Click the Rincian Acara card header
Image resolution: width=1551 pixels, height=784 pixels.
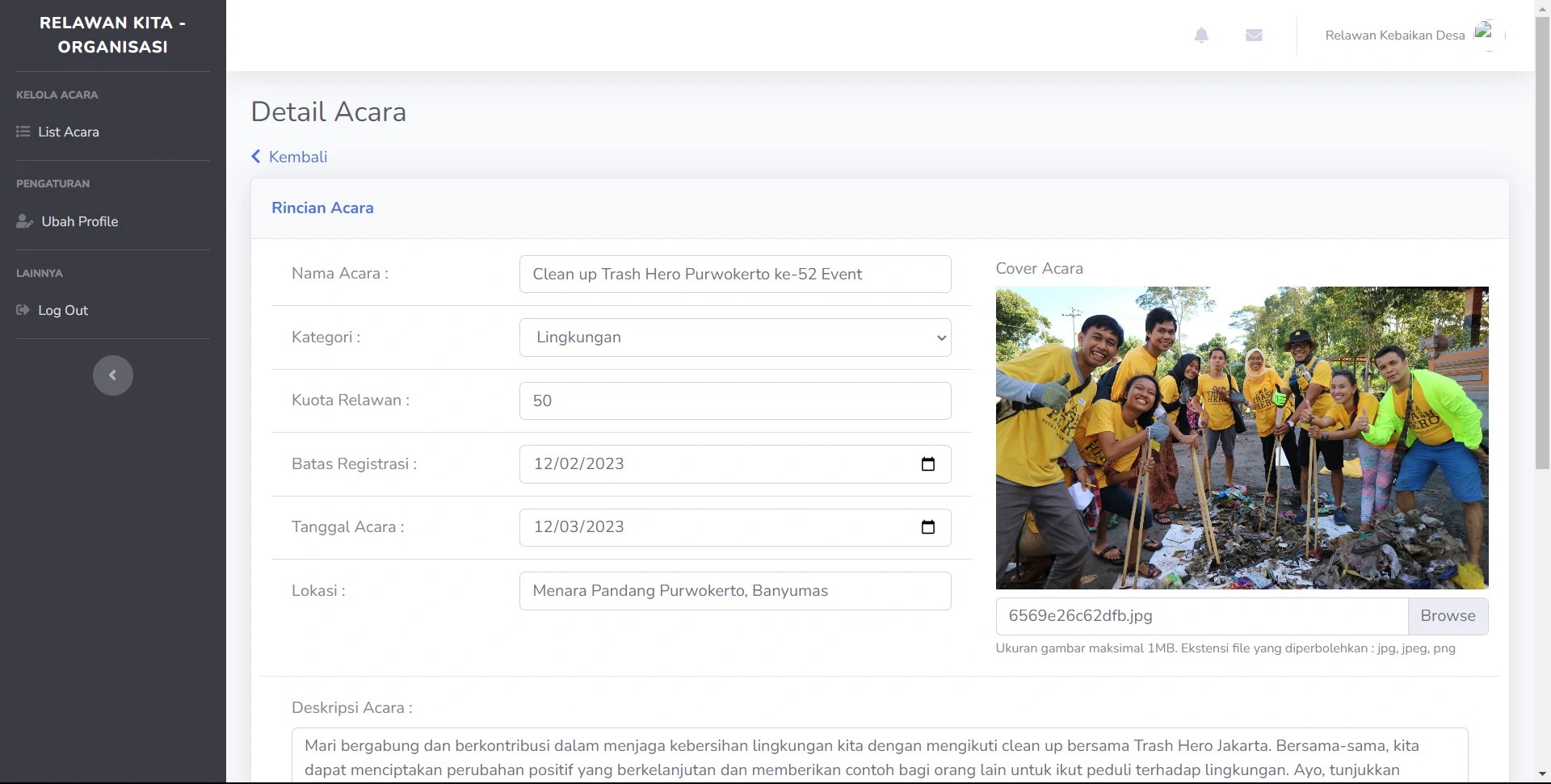pyautogui.click(x=880, y=208)
